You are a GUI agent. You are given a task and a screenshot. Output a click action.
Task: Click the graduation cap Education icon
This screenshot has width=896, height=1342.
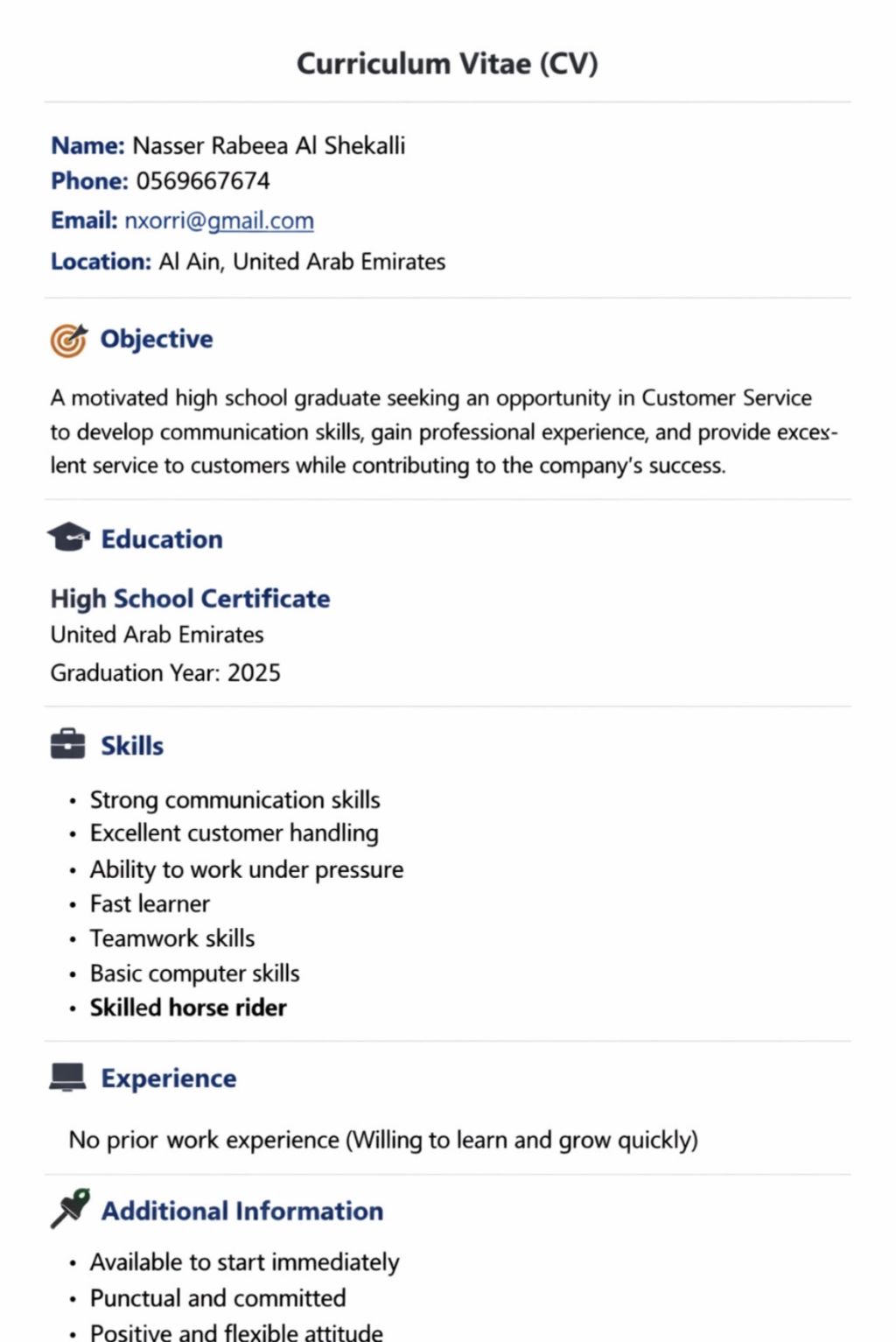[68, 538]
